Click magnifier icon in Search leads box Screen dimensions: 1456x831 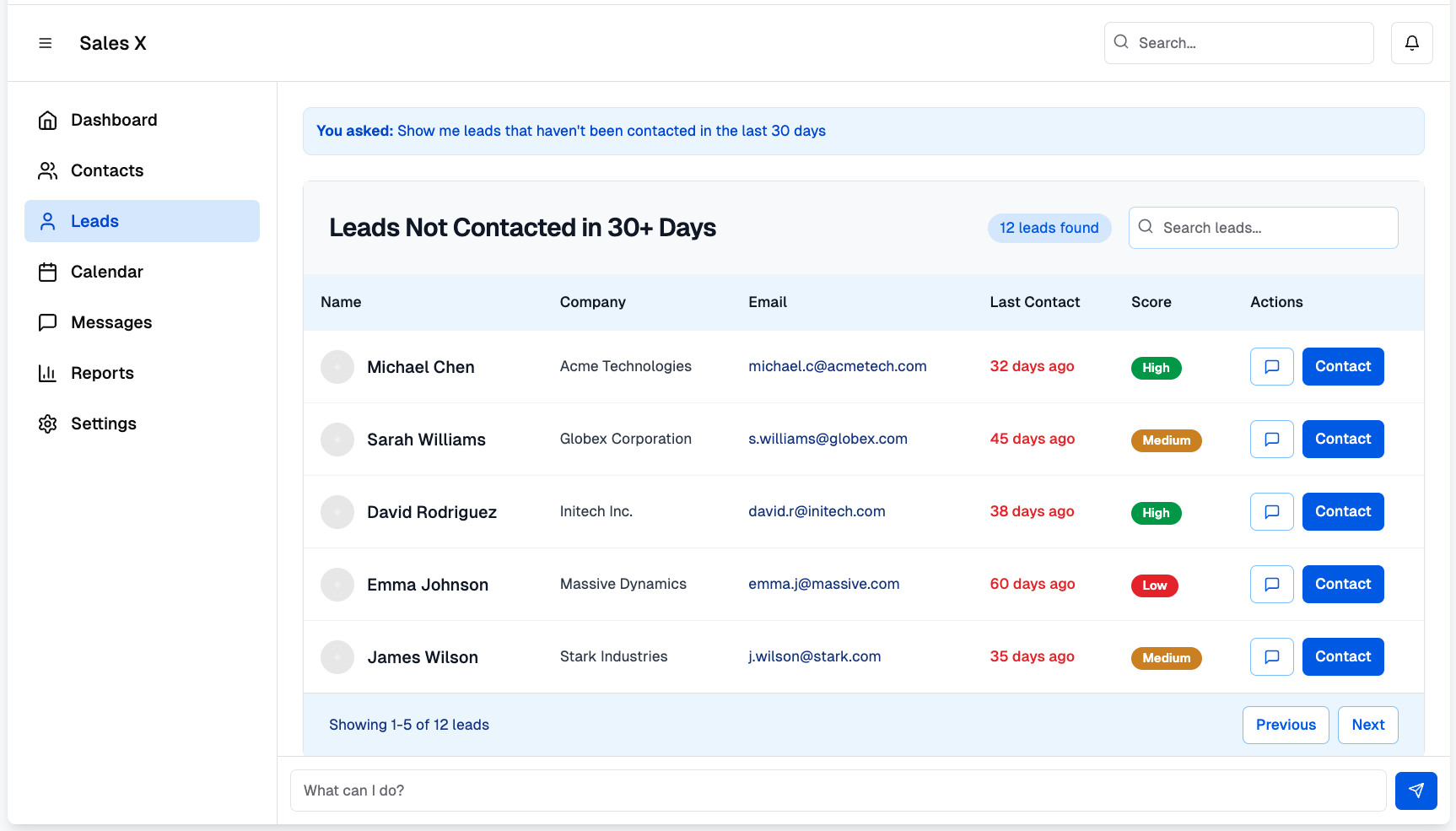click(1146, 227)
